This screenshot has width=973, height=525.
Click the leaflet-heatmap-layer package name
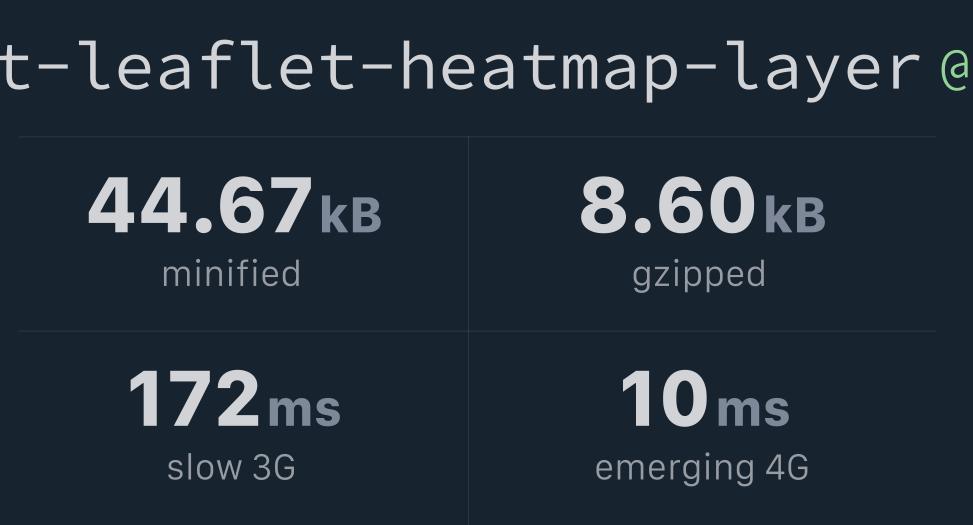click(460, 67)
